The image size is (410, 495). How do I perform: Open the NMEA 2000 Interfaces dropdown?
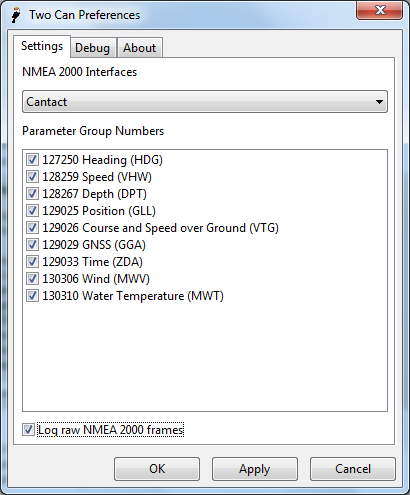(x=205, y=102)
